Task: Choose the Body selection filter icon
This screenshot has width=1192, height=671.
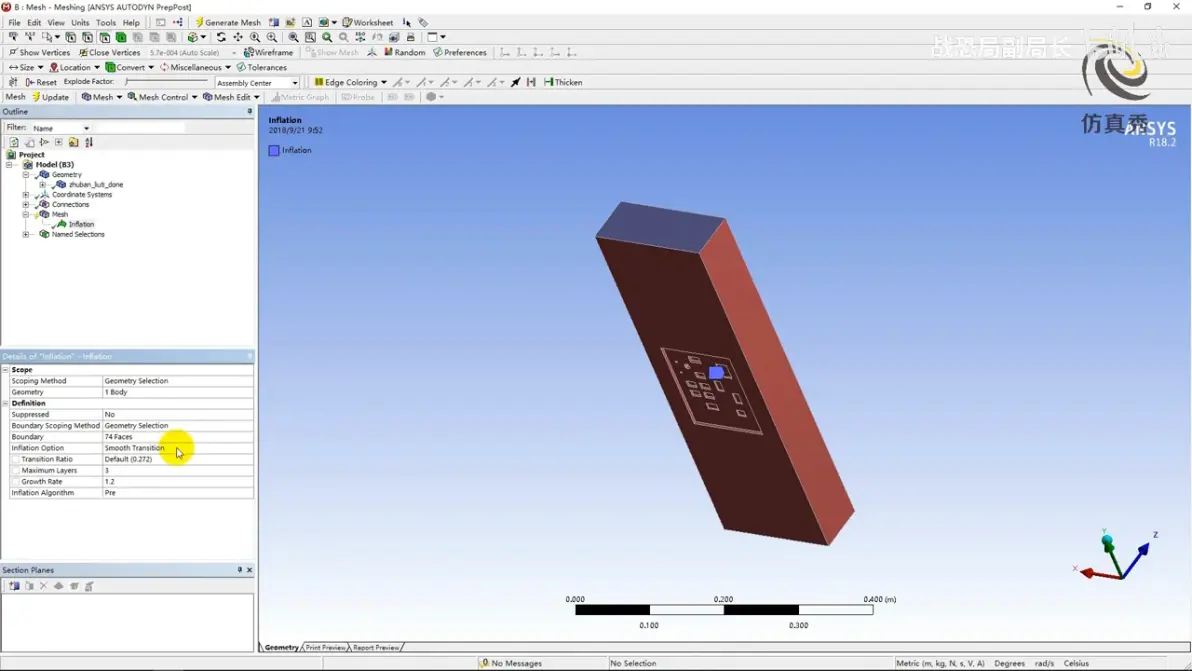Action: tap(121, 36)
